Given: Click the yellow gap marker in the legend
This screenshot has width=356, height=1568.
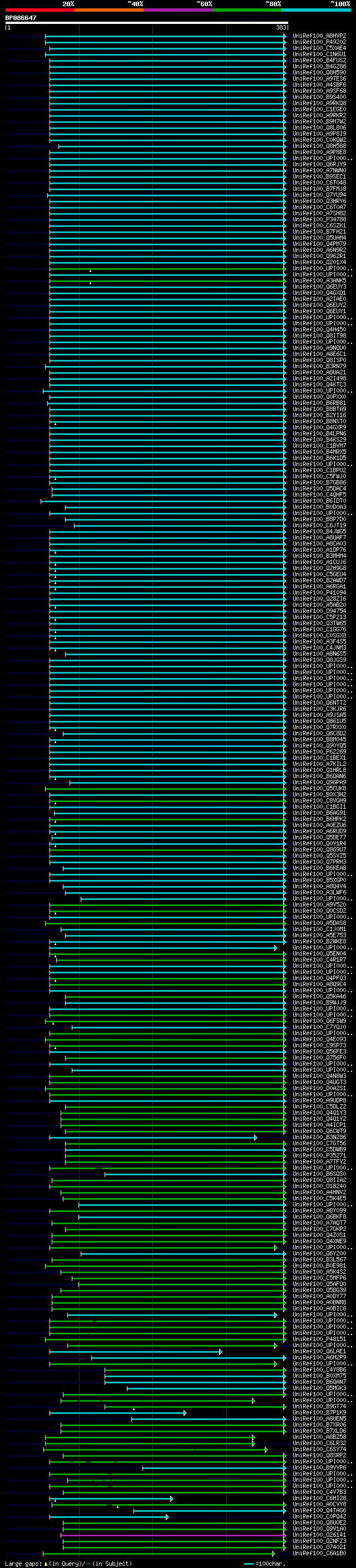Looking at the screenshot, I should [x=46, y=1564].
